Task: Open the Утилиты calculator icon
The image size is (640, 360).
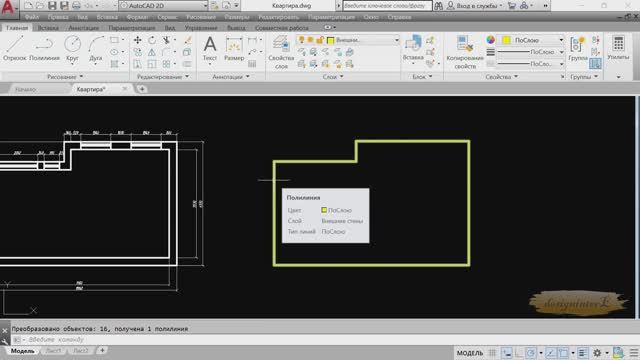Action: (618, 48)
